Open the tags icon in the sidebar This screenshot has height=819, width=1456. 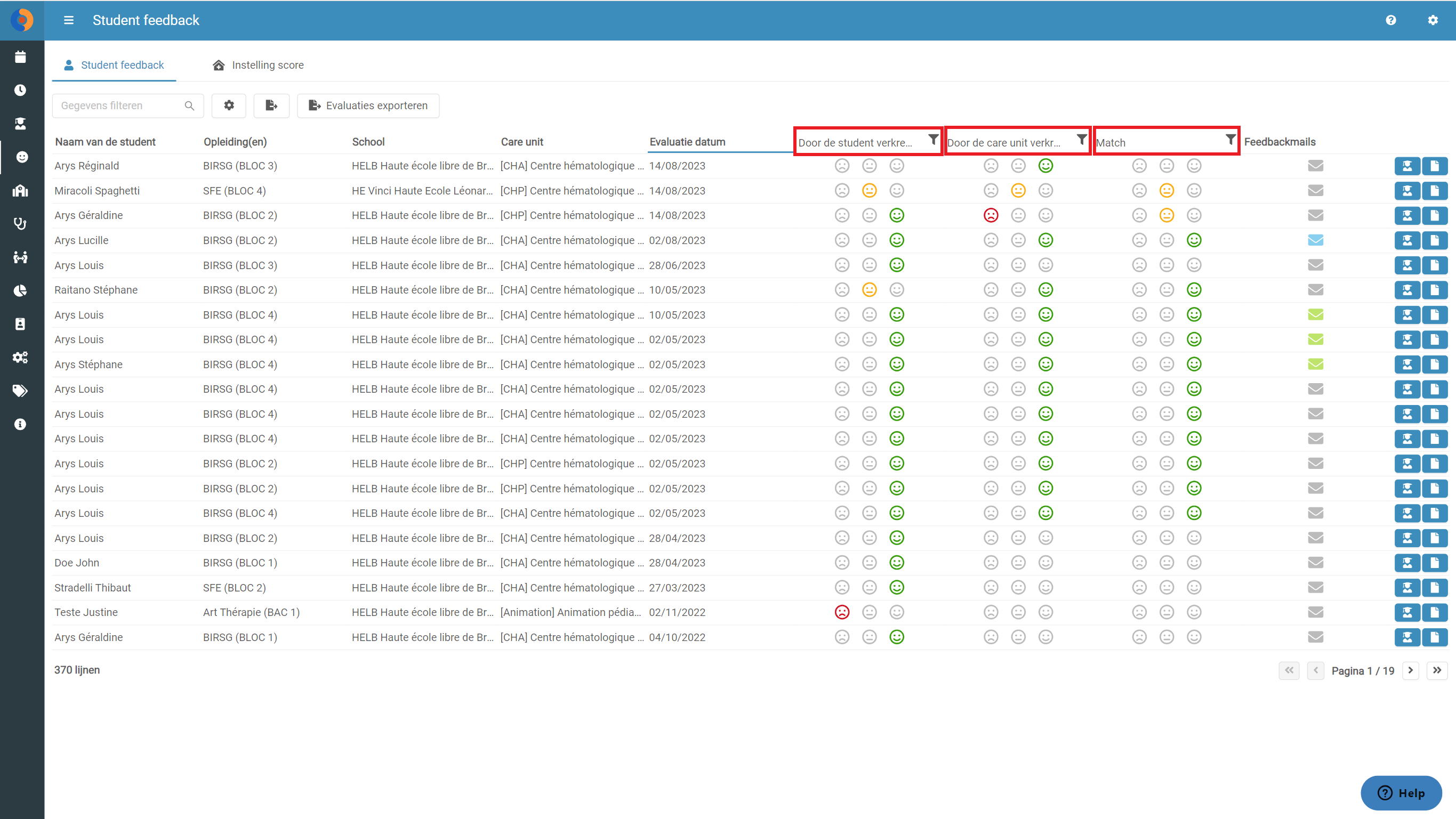pyautogui.click(x=20, y=391)
